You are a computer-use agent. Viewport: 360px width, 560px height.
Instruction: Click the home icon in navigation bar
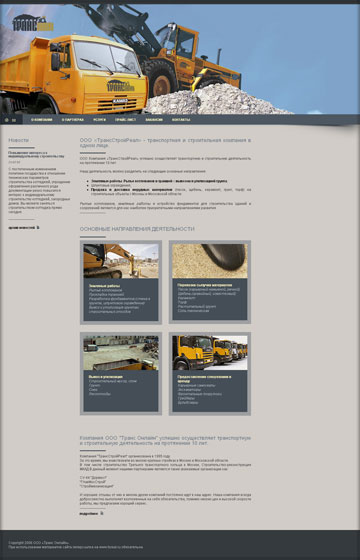click(7, 120)
